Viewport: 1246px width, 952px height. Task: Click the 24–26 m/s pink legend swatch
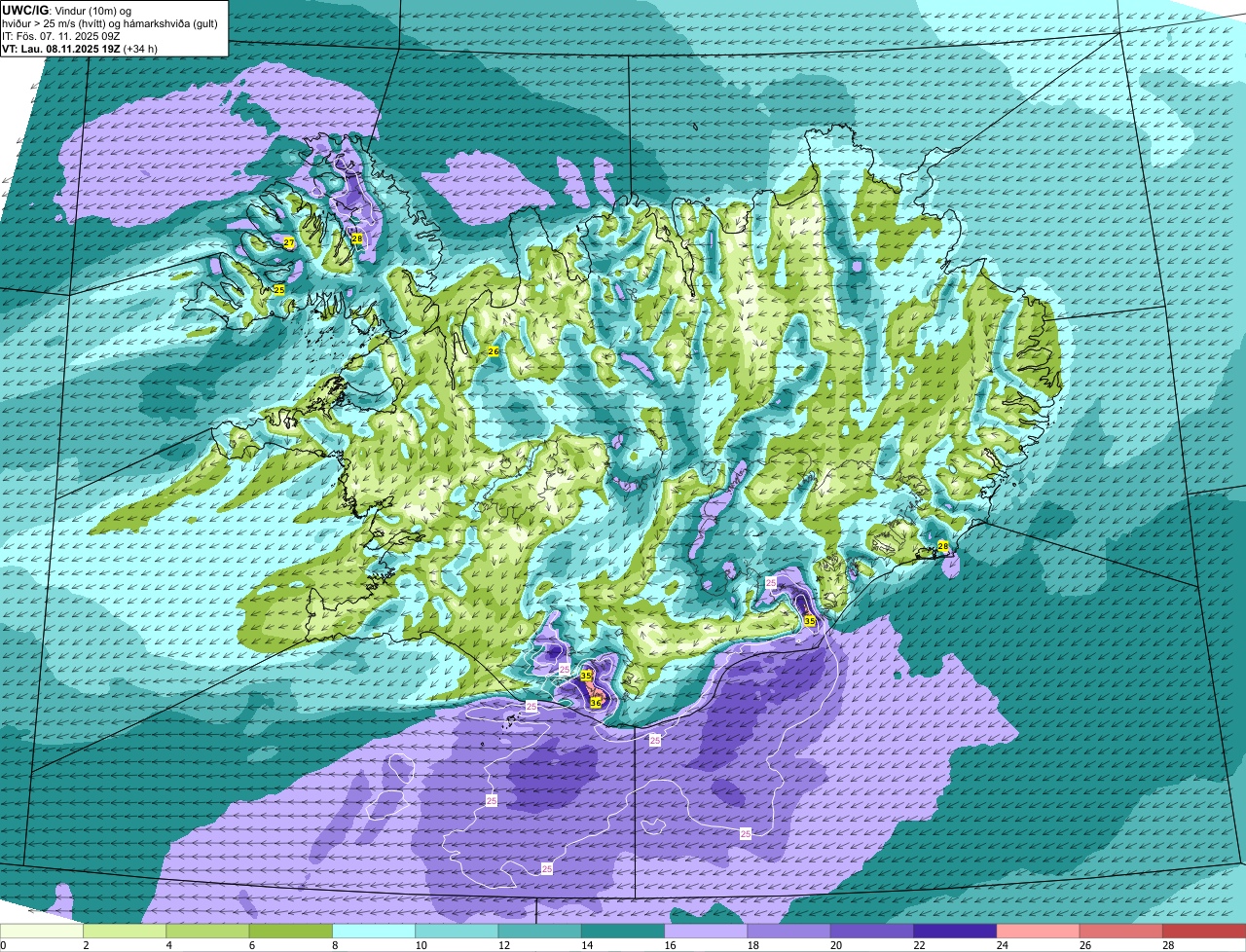coord(1039,931)
